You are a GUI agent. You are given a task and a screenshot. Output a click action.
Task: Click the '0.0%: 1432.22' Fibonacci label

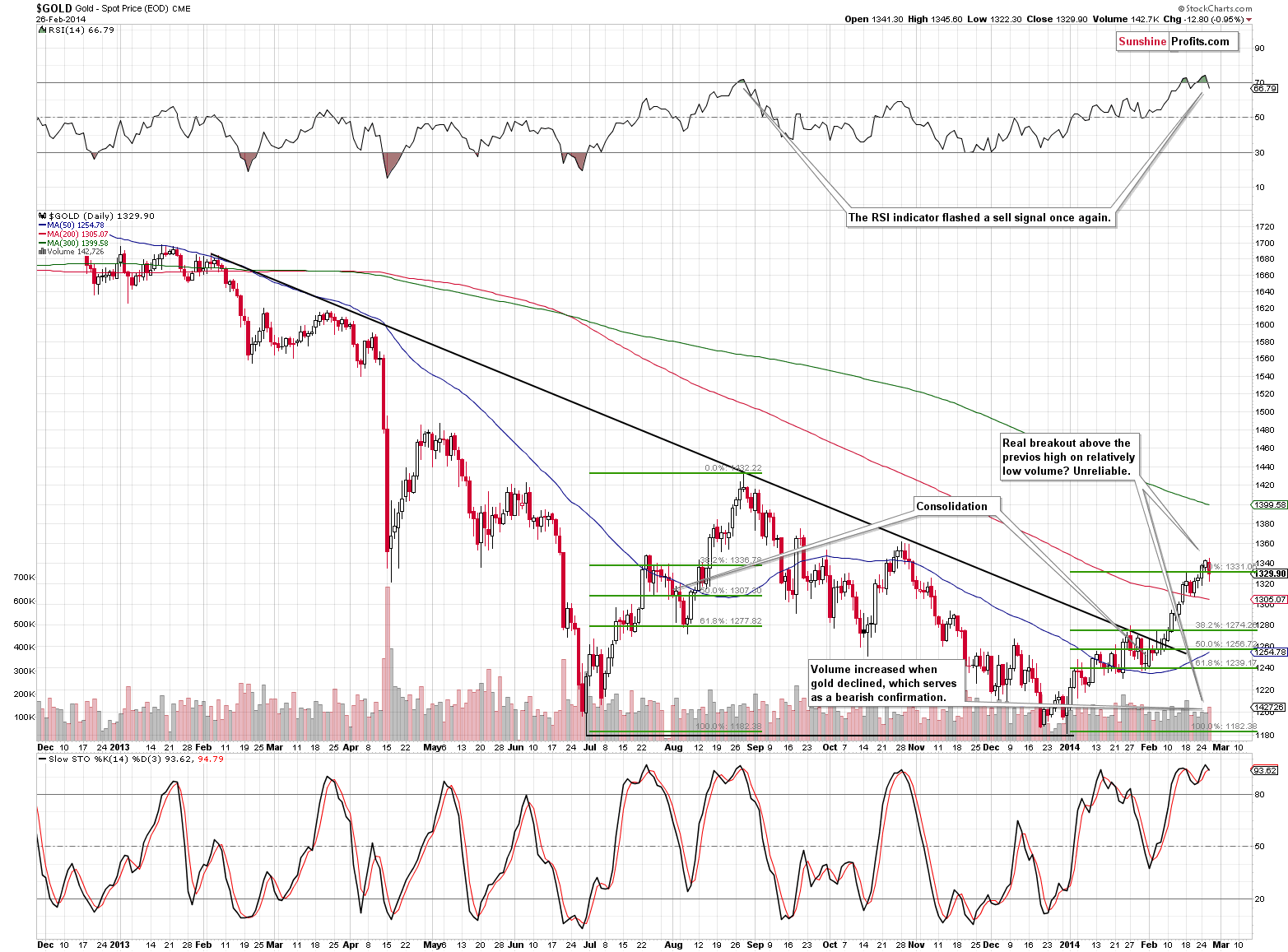tap(733, 467)
